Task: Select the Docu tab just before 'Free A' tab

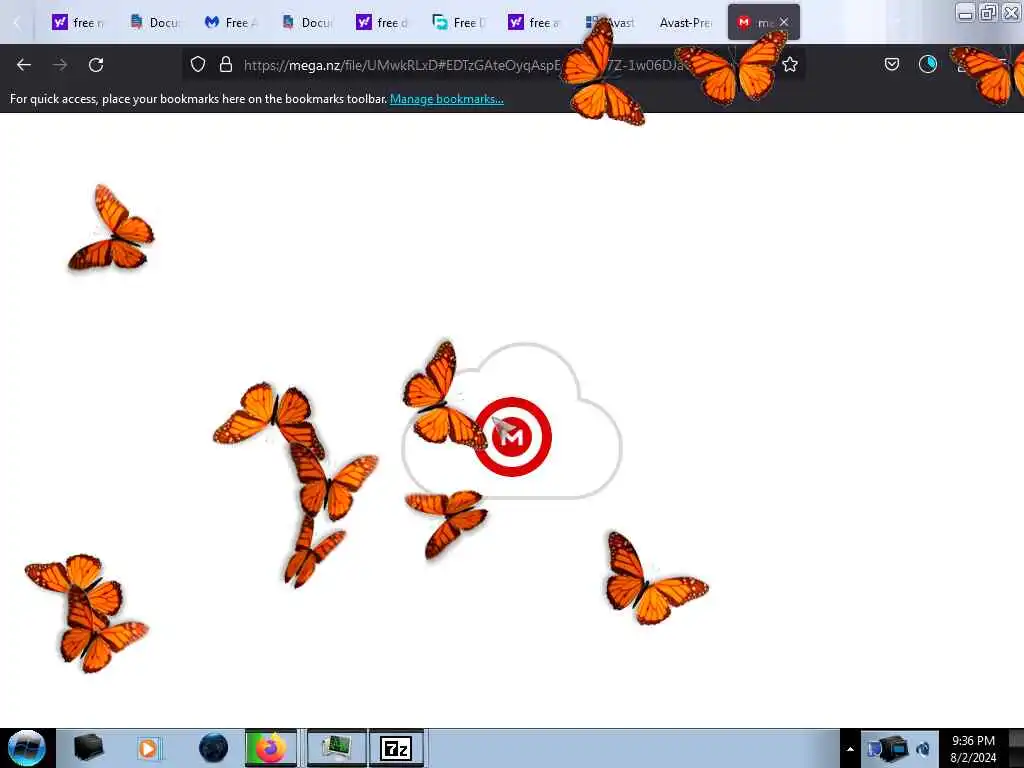Action: 154,22
